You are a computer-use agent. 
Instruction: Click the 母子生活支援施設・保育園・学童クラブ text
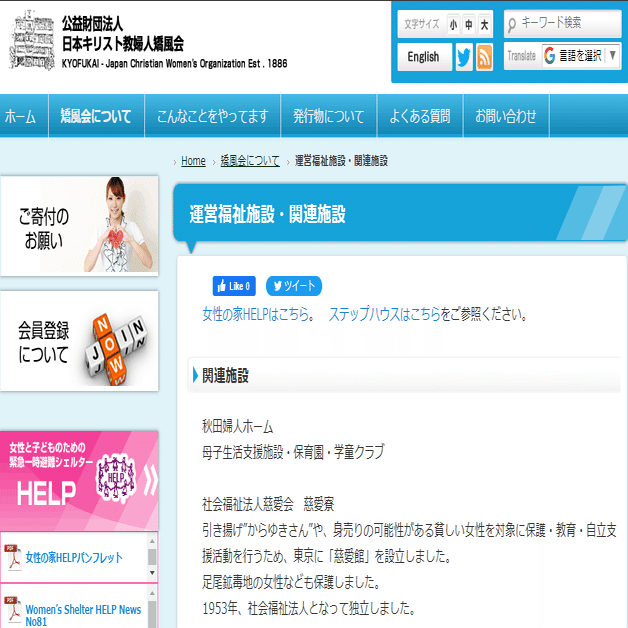(x=293, y=452)
